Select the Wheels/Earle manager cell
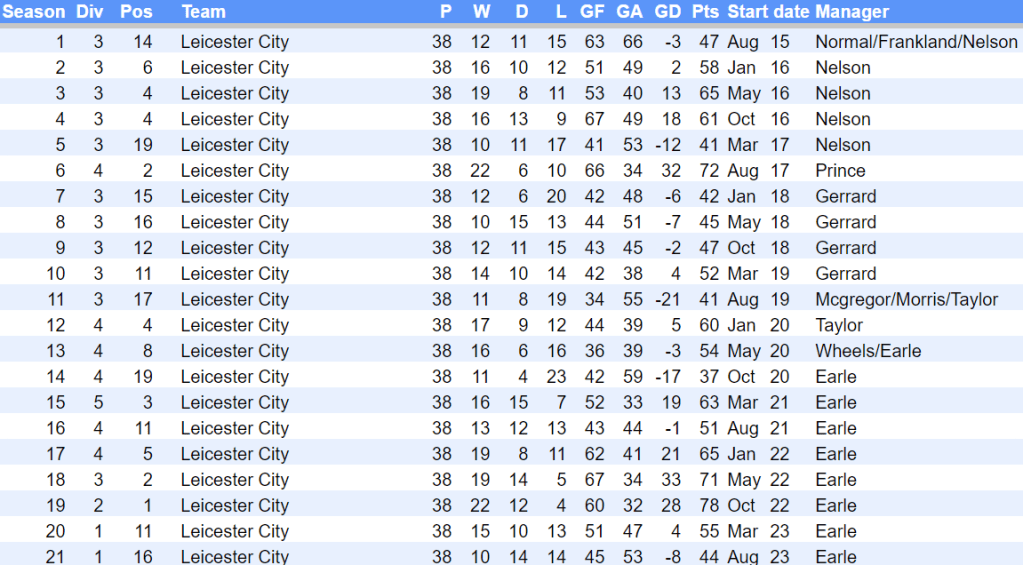Viewport: 1023px width, 565px height. tap(868, 351)
